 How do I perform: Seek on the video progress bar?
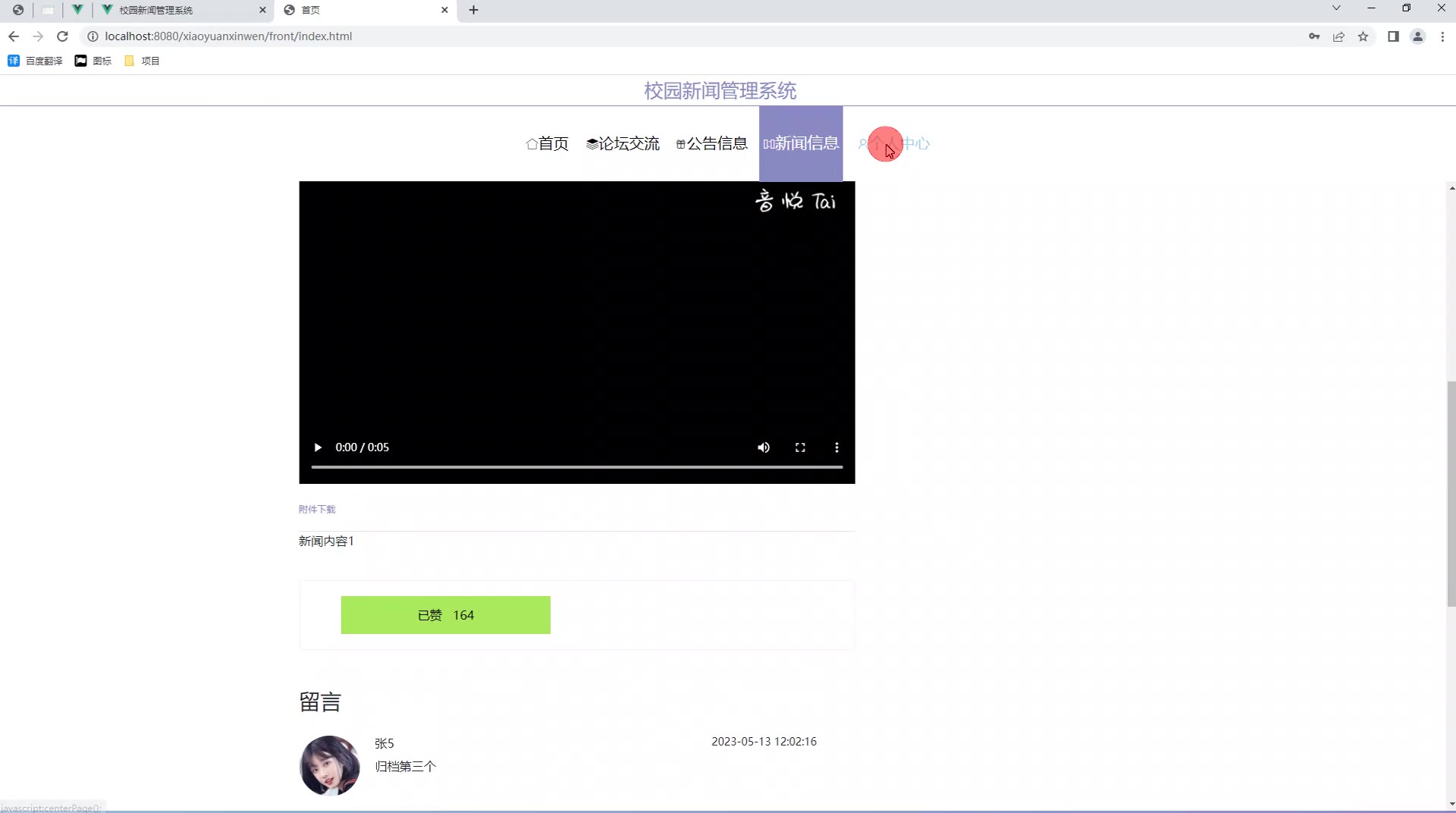577,467
